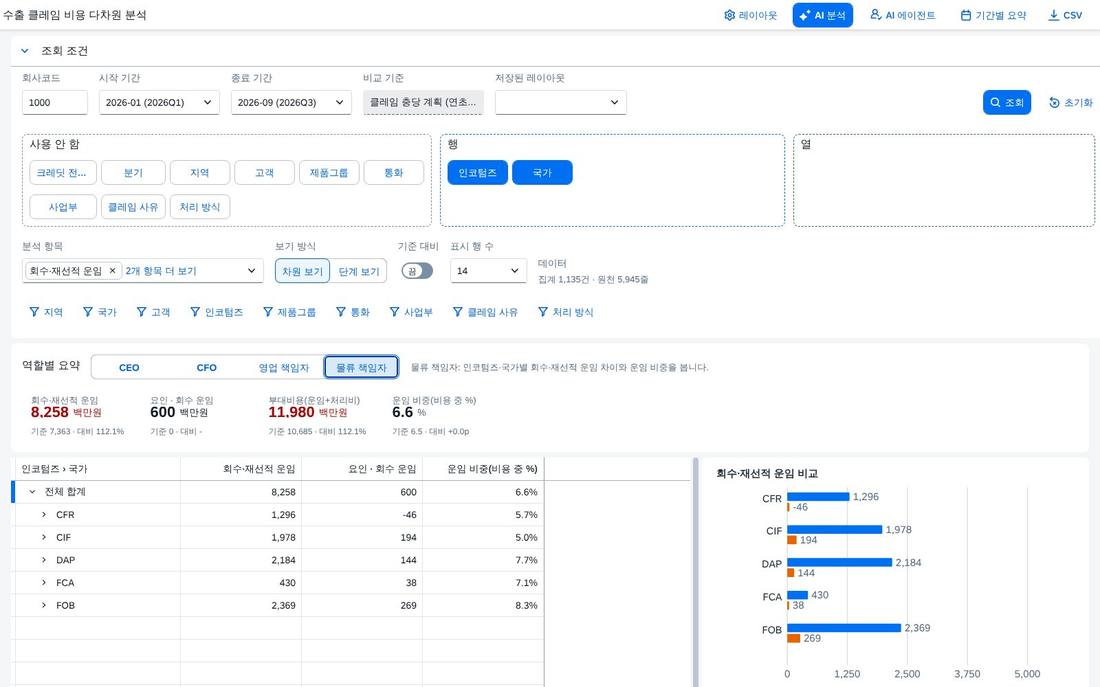
Task: Click the 조회 search button
Action: point(1007,102)
